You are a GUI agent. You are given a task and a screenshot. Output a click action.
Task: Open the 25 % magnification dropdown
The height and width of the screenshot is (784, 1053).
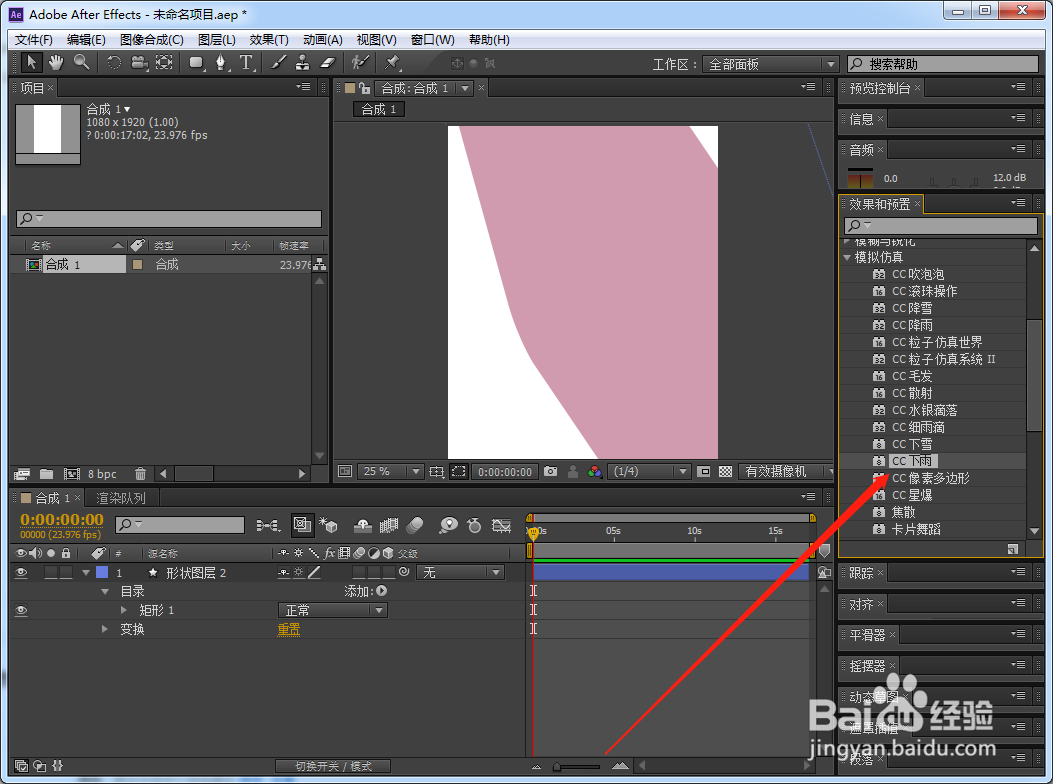390,472
